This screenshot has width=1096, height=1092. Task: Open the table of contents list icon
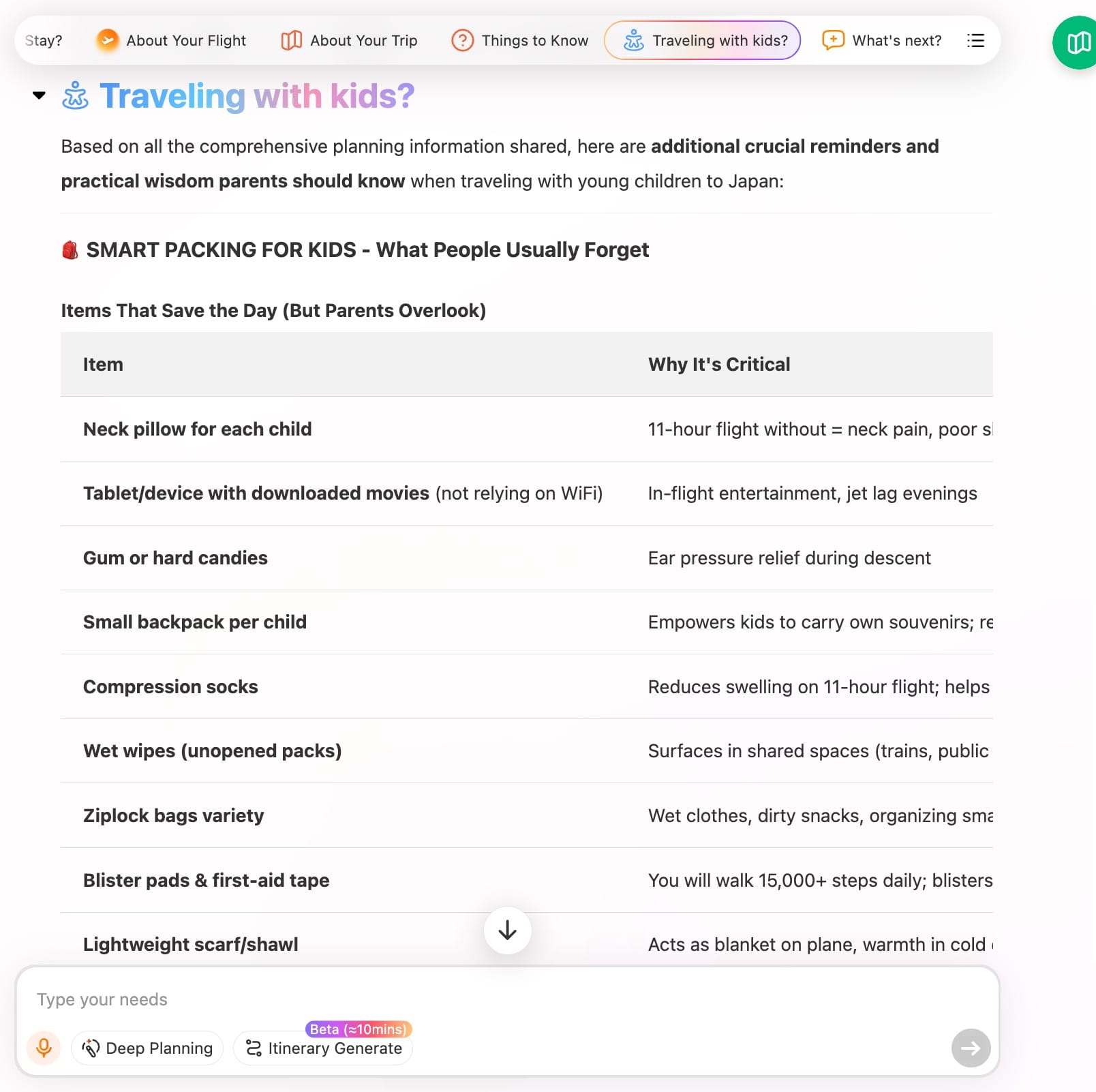tap(975, 40)
